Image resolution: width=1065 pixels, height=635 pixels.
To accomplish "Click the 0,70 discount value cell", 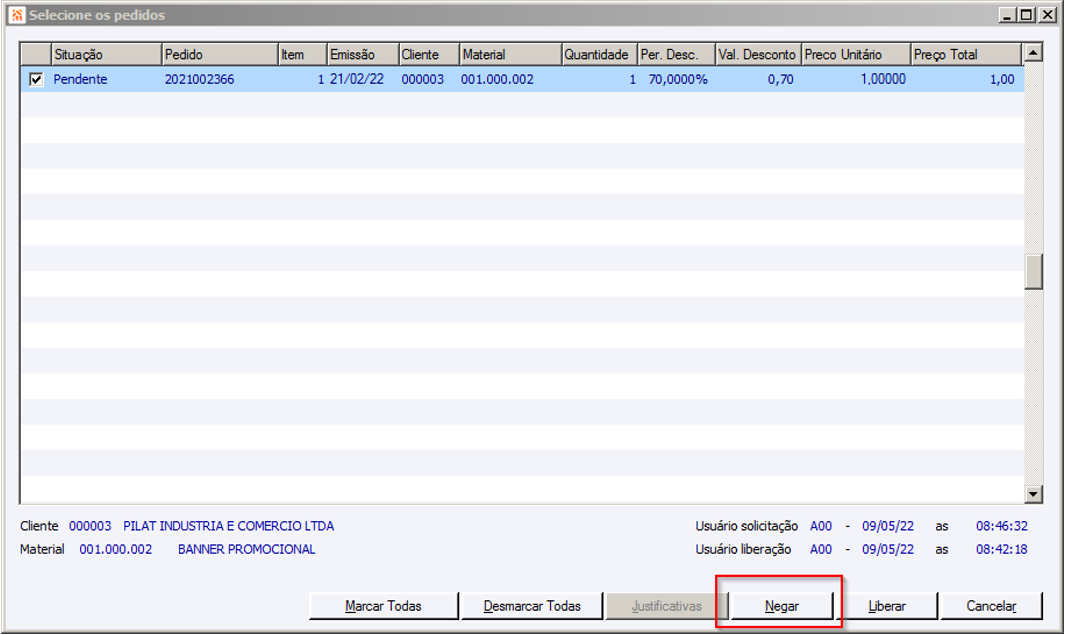I will 780,79.
